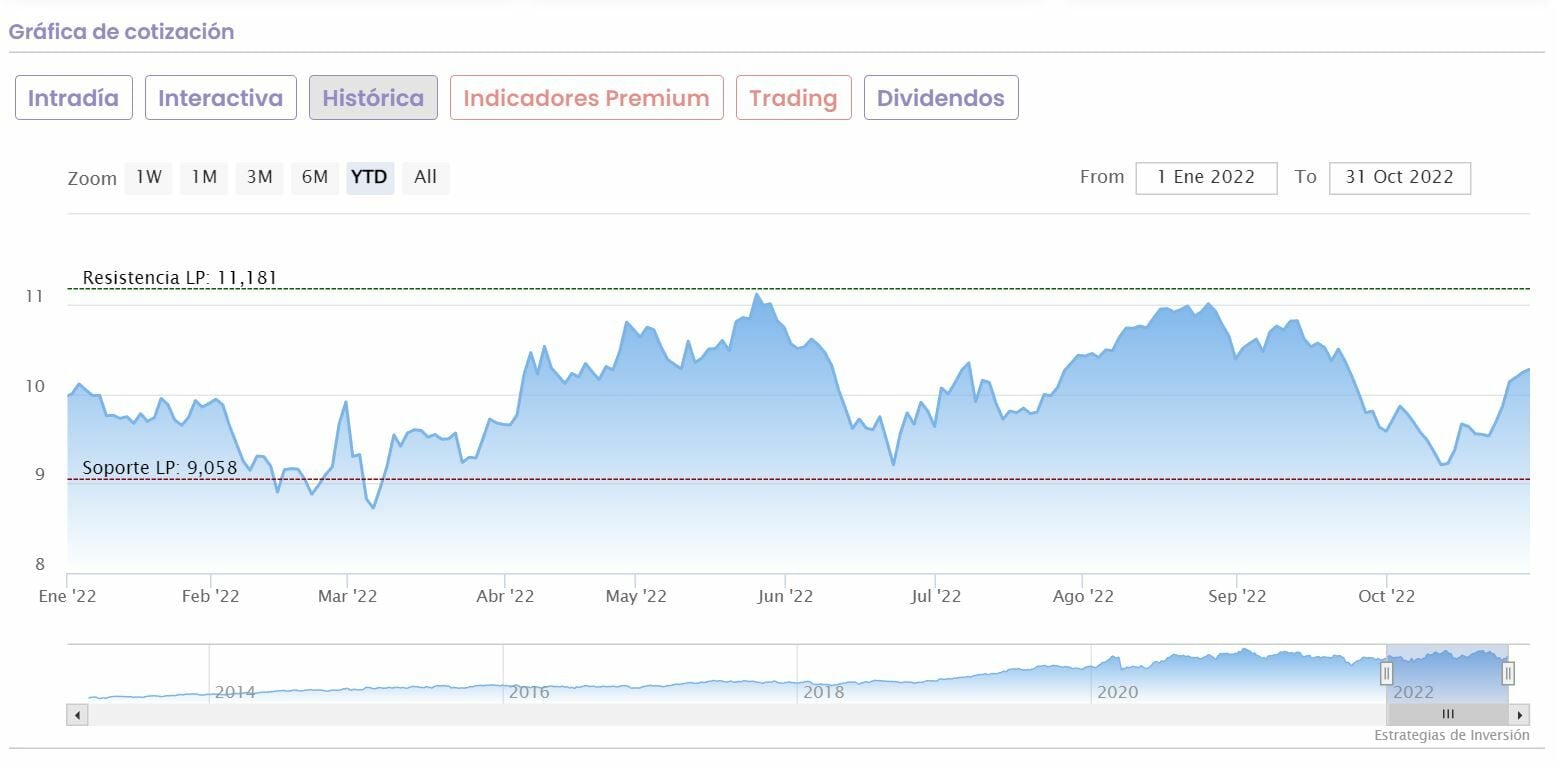
Task: Set zoom range to 1W
Action: 149,177
